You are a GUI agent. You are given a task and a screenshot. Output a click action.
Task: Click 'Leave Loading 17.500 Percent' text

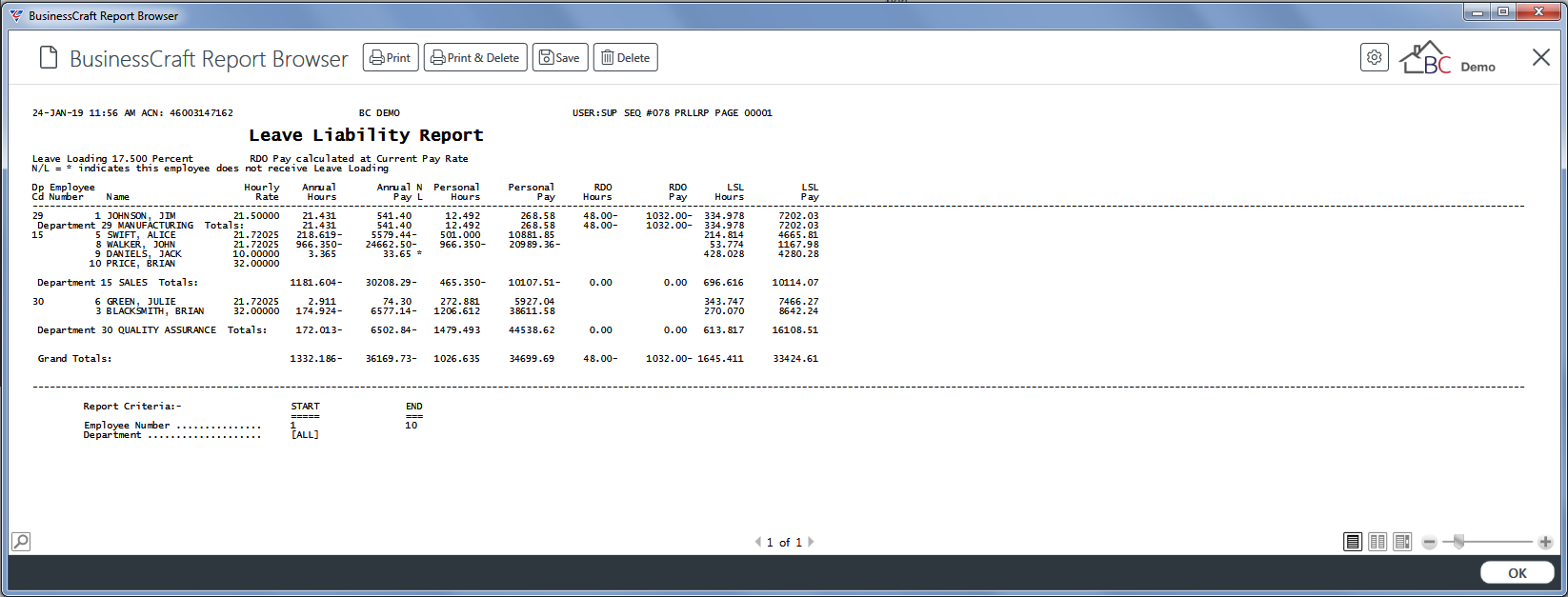point(112,159)
